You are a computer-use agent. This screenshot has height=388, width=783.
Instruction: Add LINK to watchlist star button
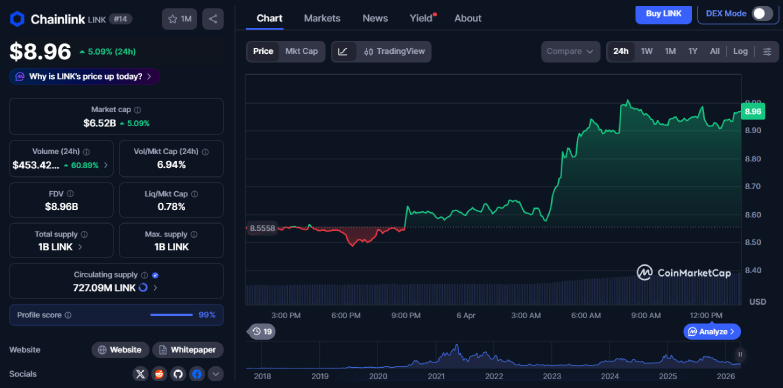pos(179,19)
